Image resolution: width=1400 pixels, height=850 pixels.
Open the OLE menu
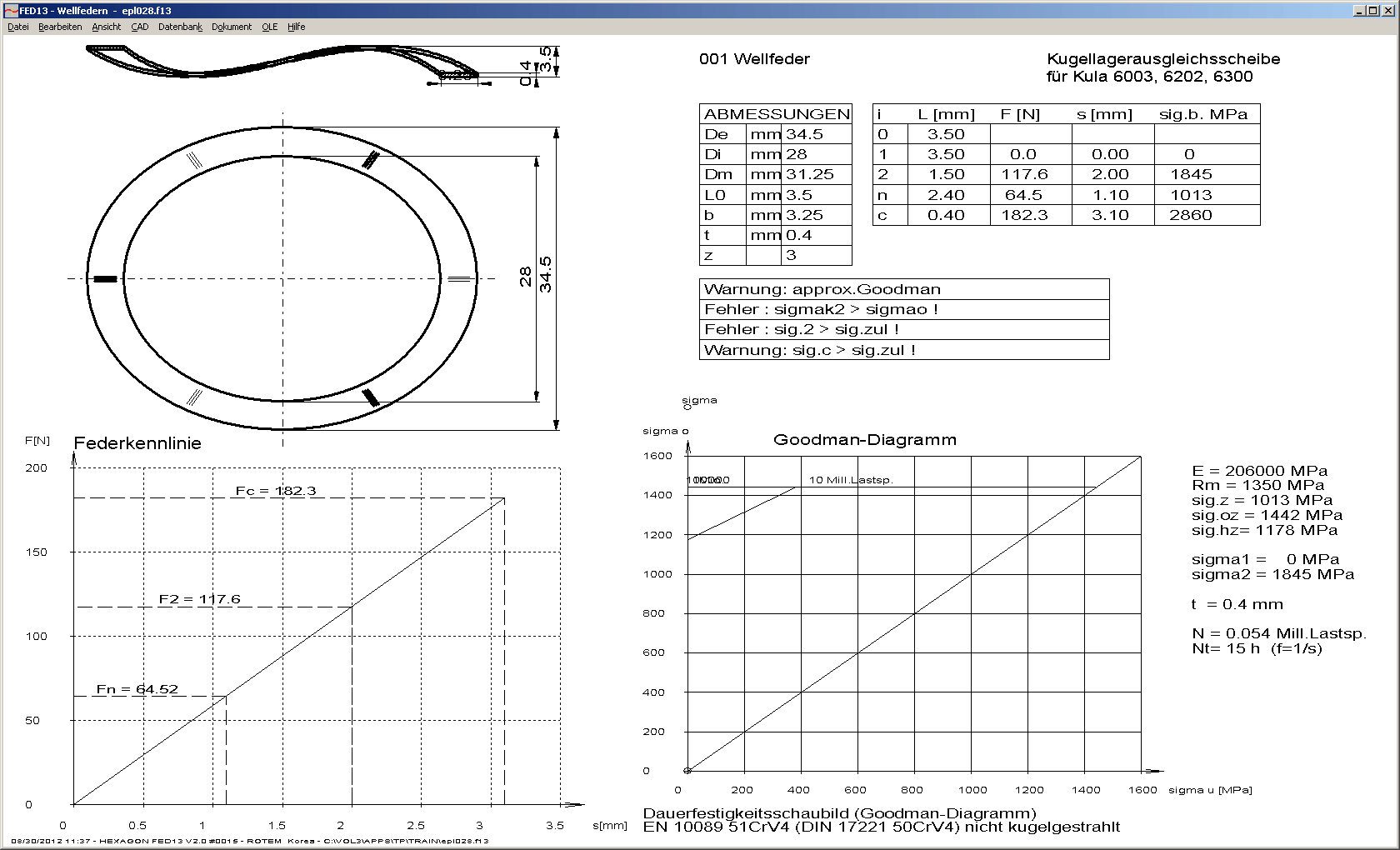(269, 27)
